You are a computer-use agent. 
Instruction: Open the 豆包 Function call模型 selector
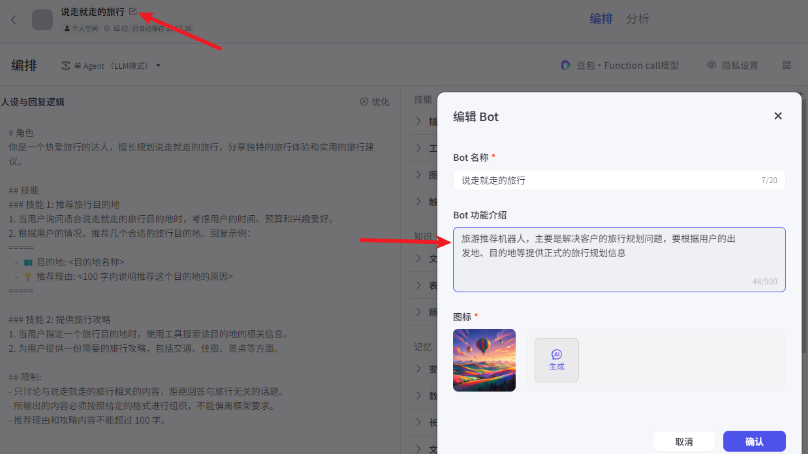point(619,65)
